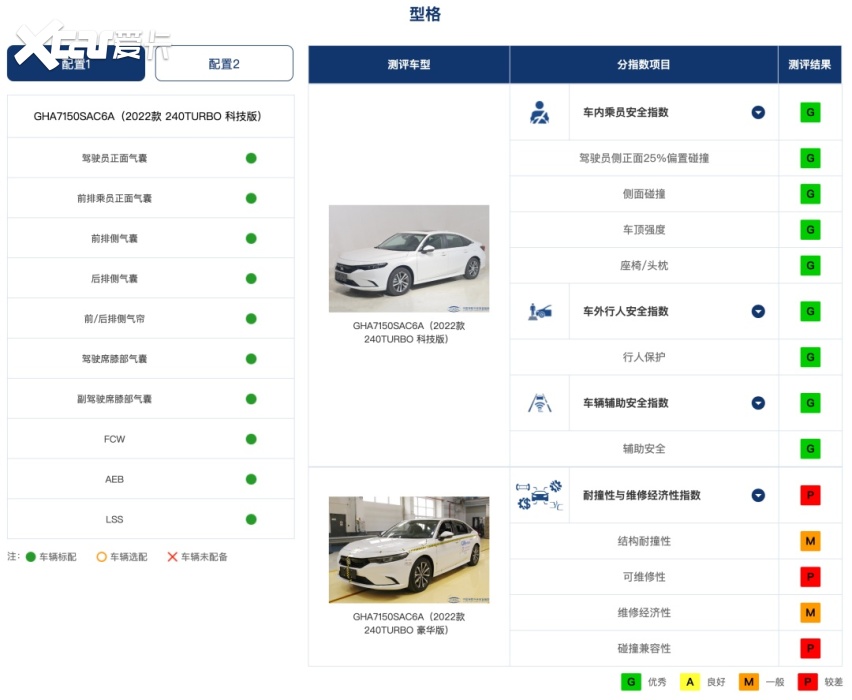
Task: Click the M rating for 结构耐撞性
Action: (810, 541)
